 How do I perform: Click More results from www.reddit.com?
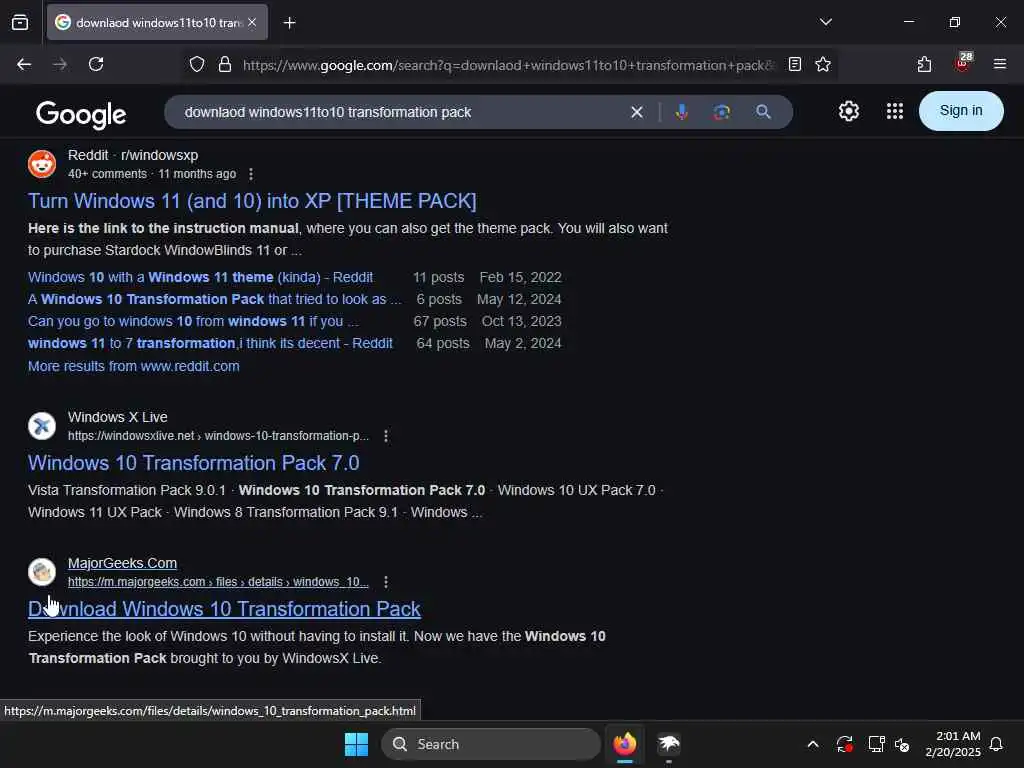(133, 366)
